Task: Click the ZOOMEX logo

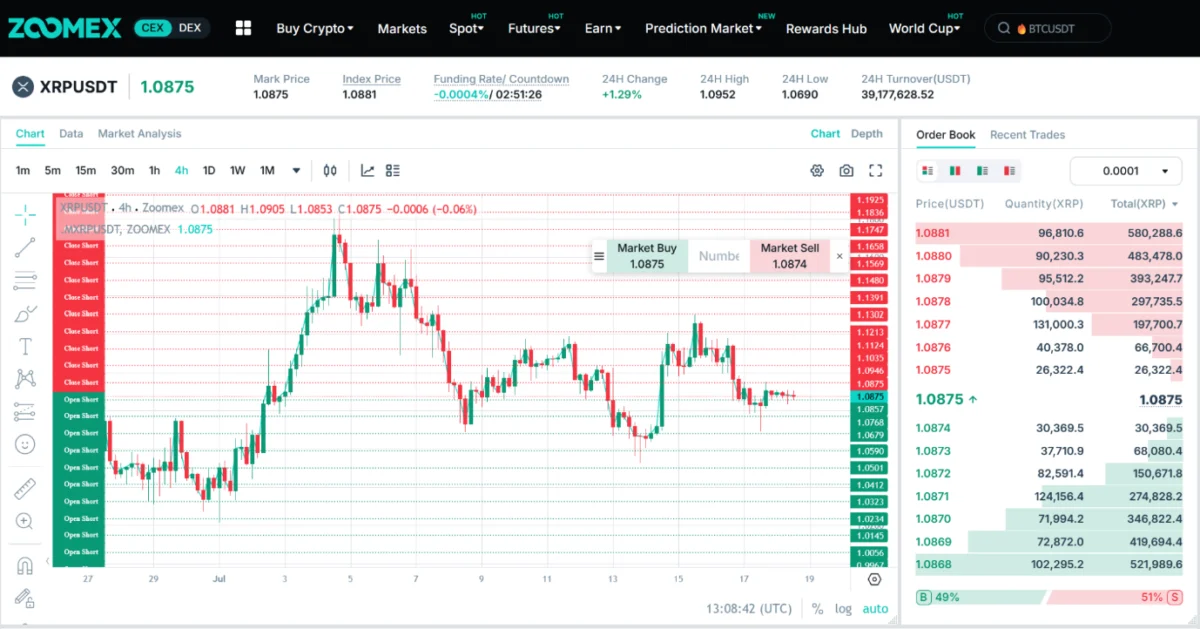Action: (64, 28)
